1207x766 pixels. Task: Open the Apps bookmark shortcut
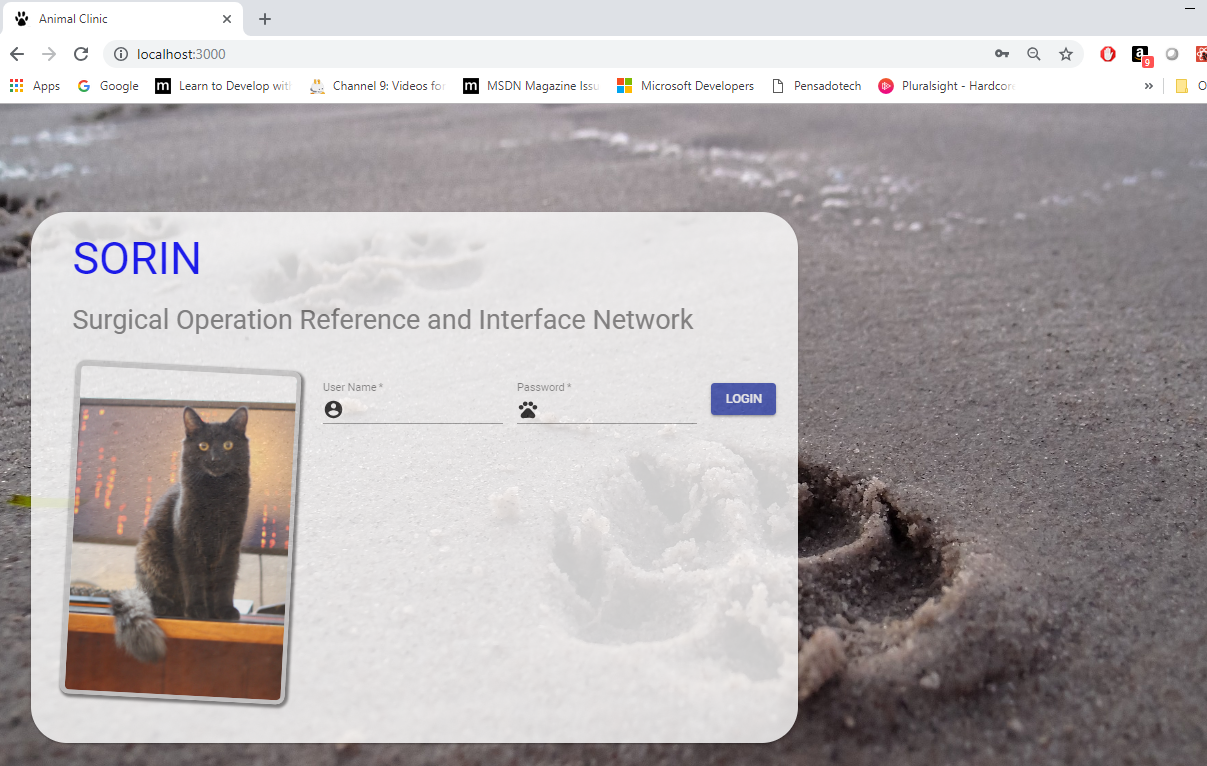click(35, 86)
